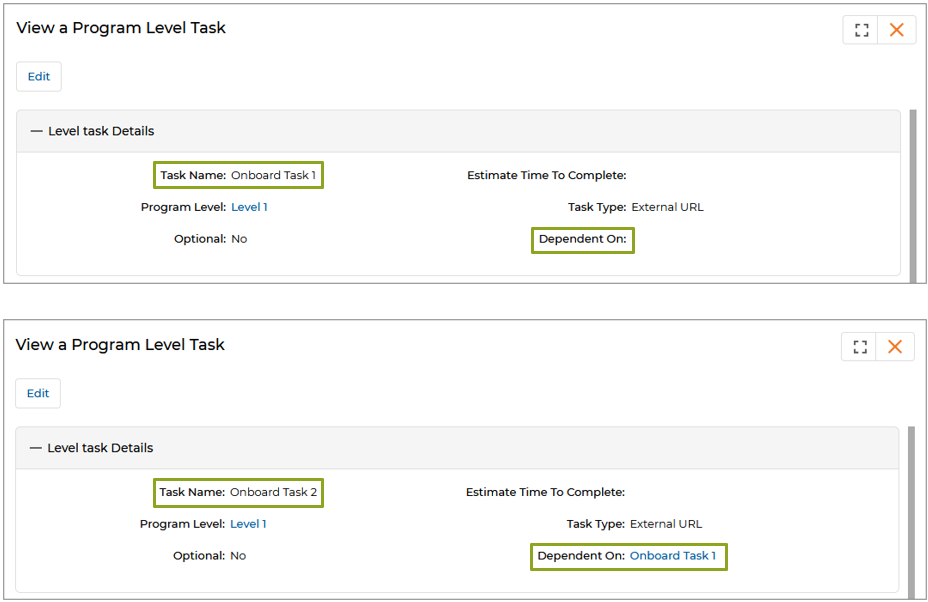
Task: Click 'Estimate Time To Complete:' in Onboard Task 1 dialog
Action: click(547, 175)
